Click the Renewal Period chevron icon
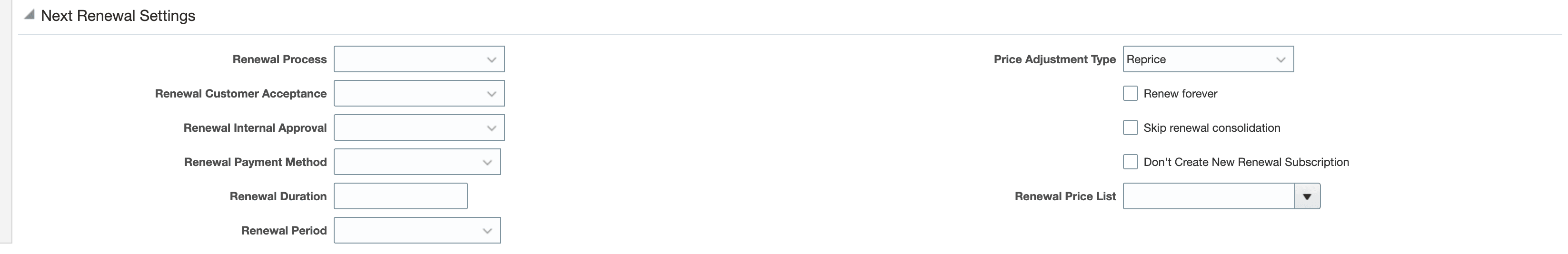 click(x=487, y=230)
